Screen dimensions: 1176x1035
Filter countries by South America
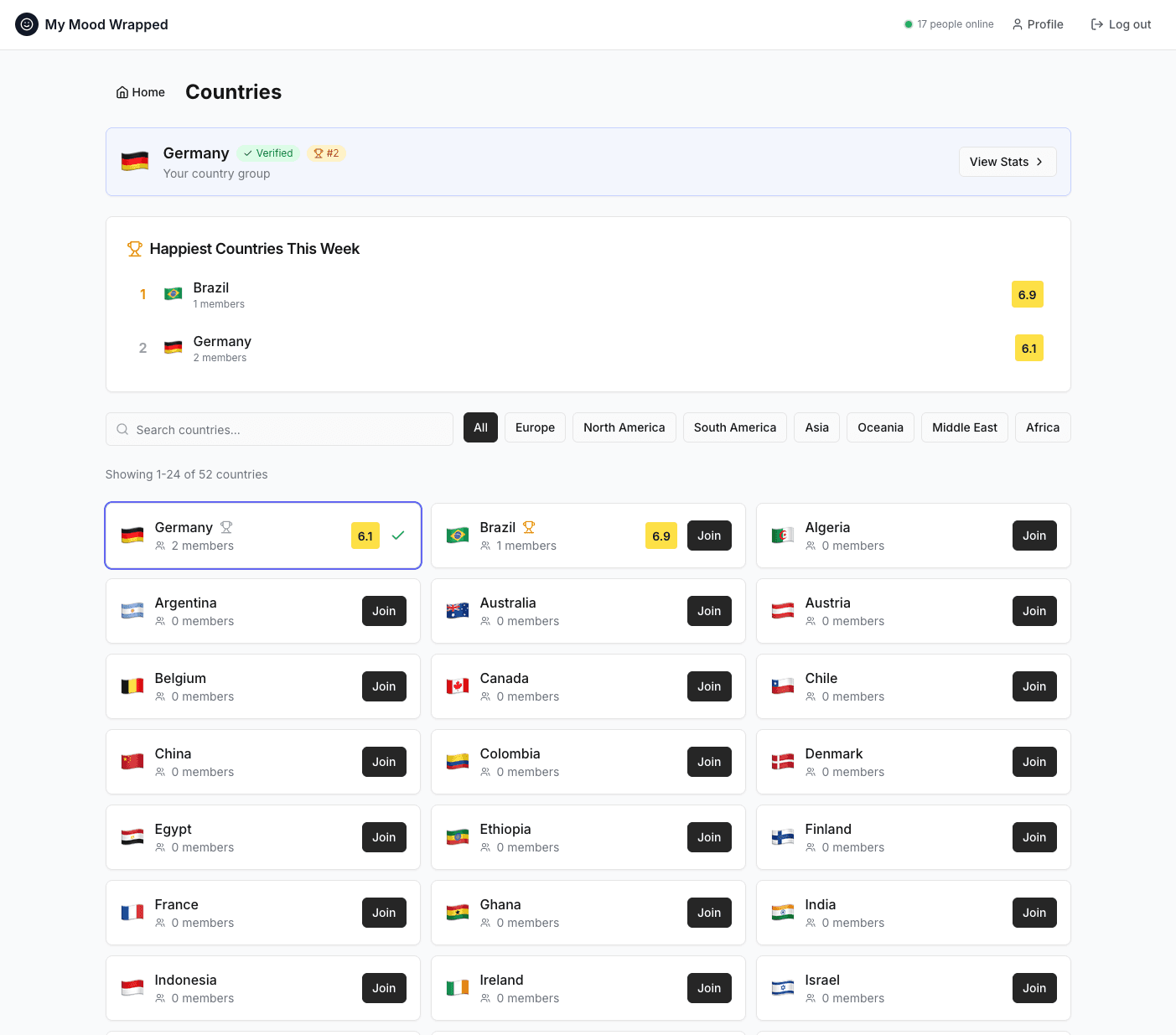coord(734,427)
